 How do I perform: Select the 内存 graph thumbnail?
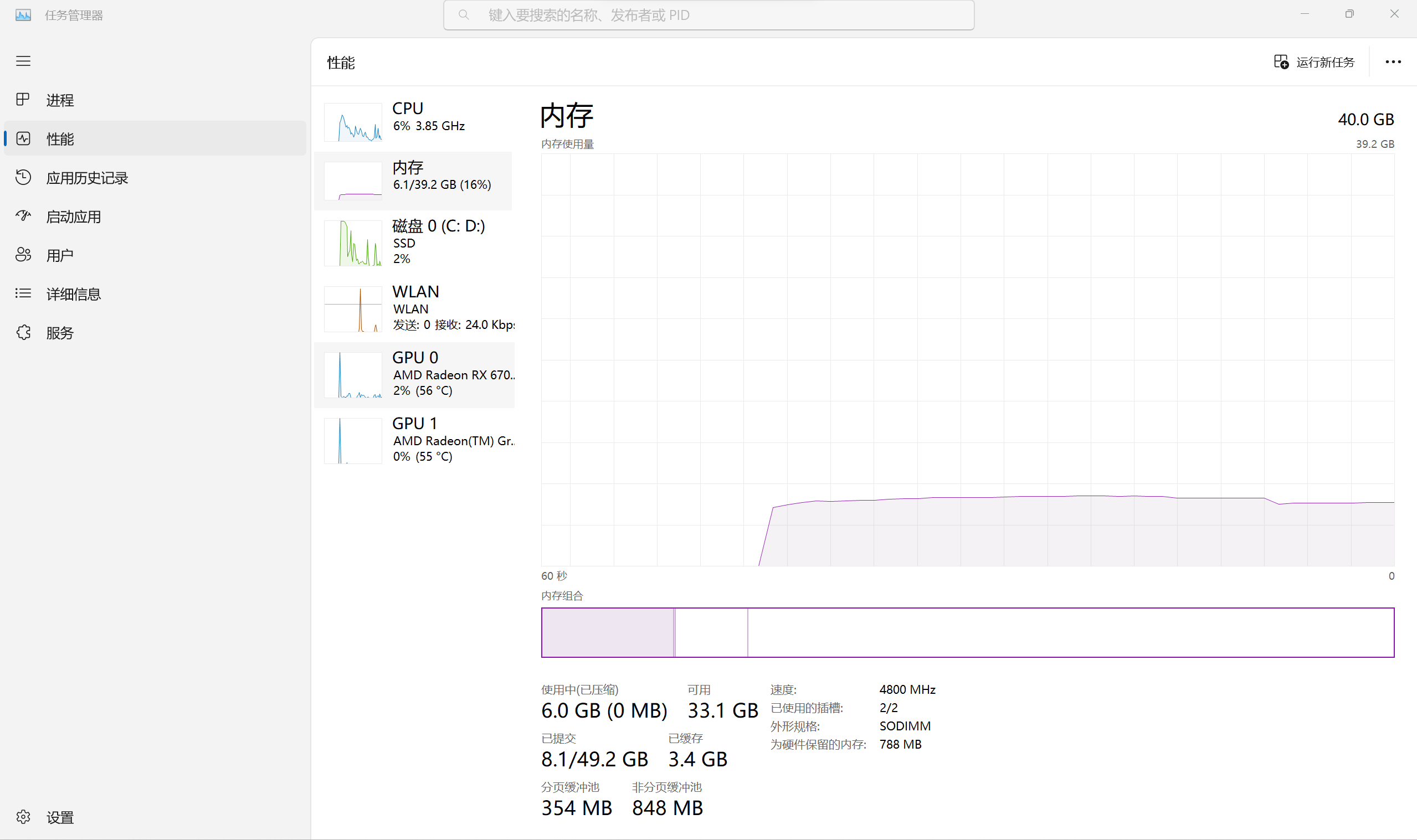click(353, 181)
